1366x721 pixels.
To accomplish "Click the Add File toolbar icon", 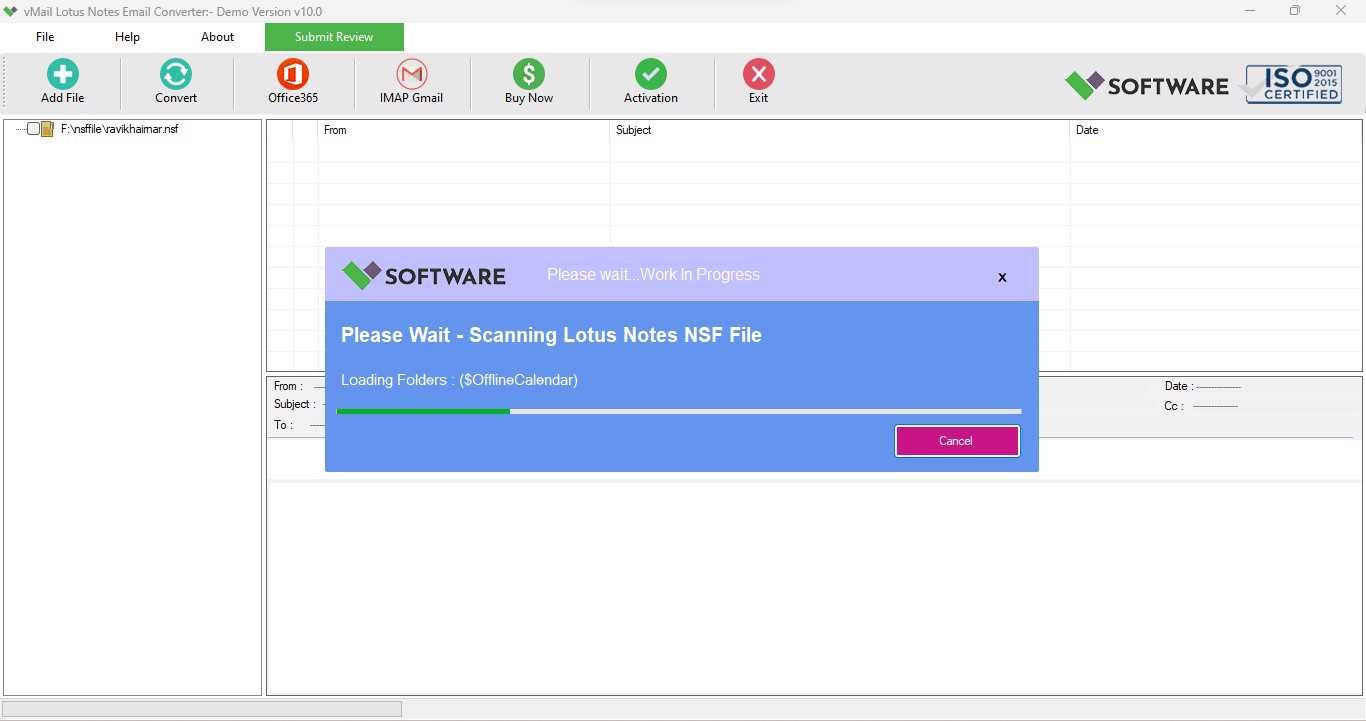I will [x=62, y=74].
